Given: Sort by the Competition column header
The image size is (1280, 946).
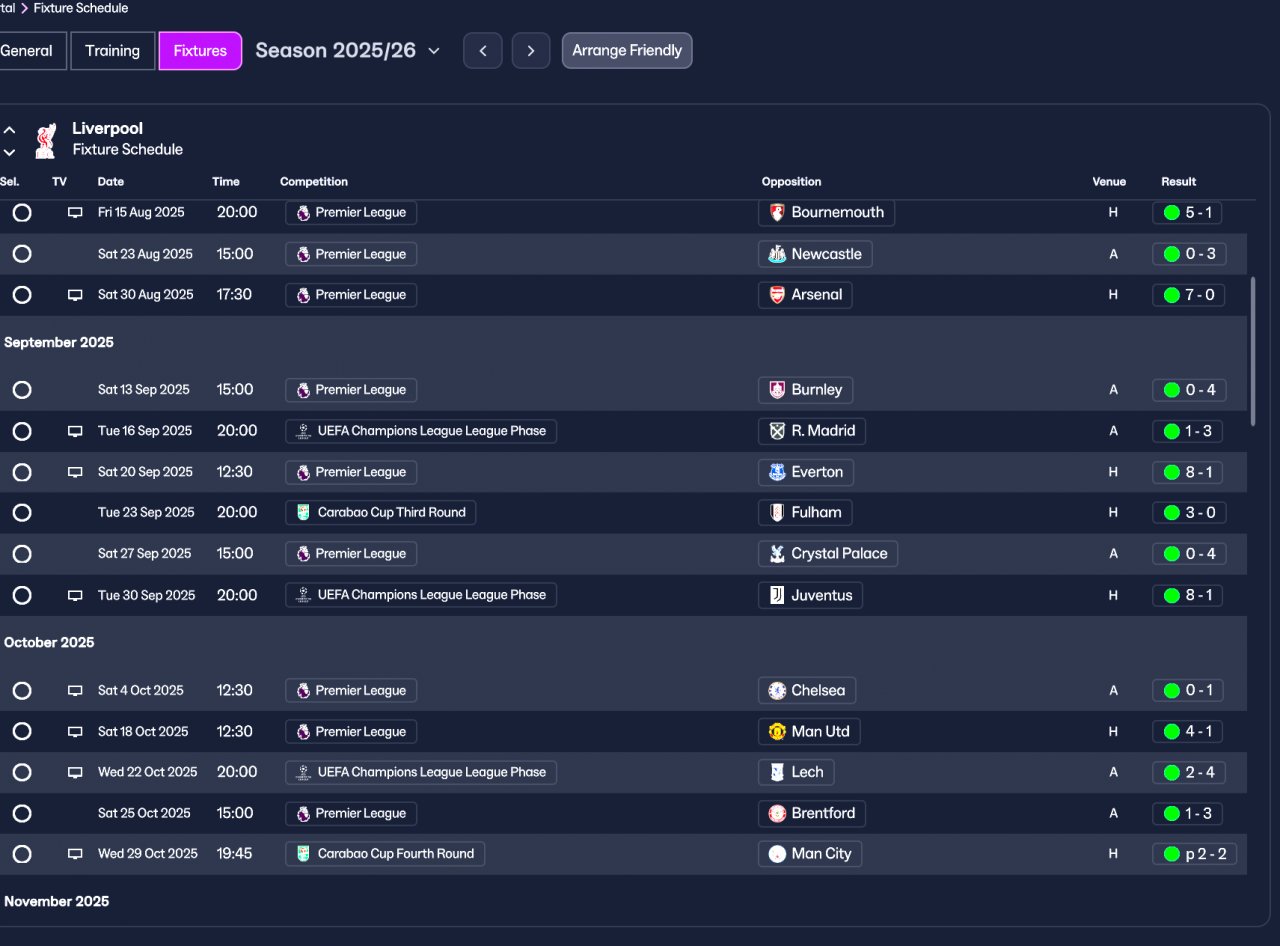Looking at the screenshot, I should (x=314, y=182).
